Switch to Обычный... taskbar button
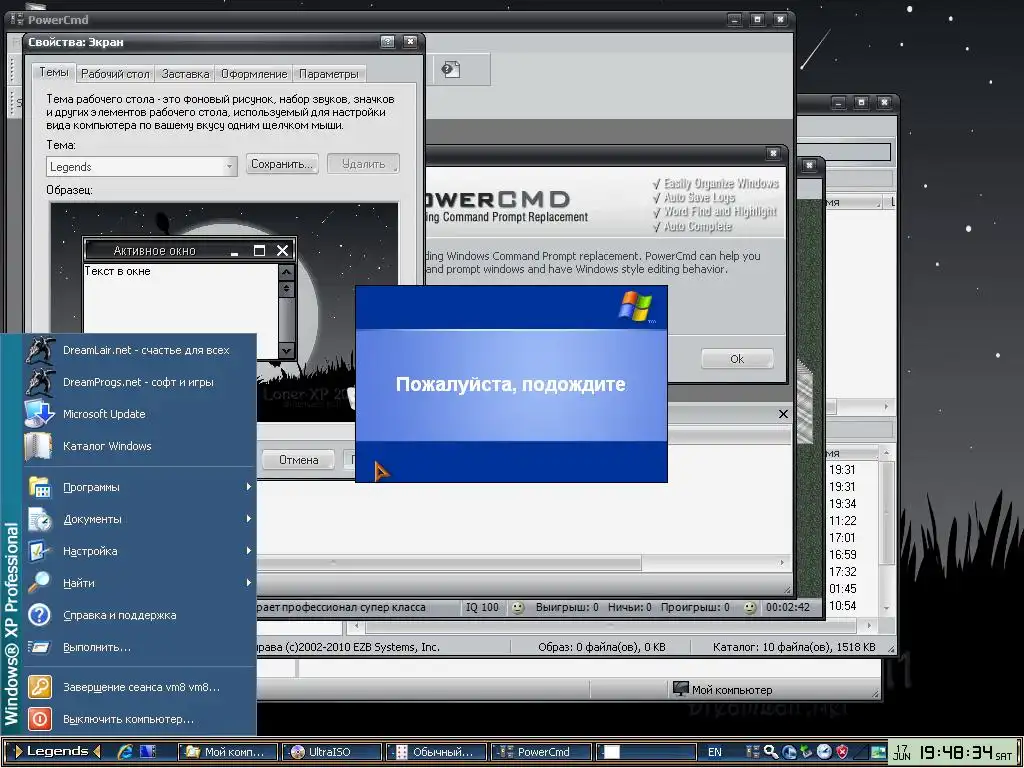The height and width of the screenshot is (768, 1024). pos(436,752)
